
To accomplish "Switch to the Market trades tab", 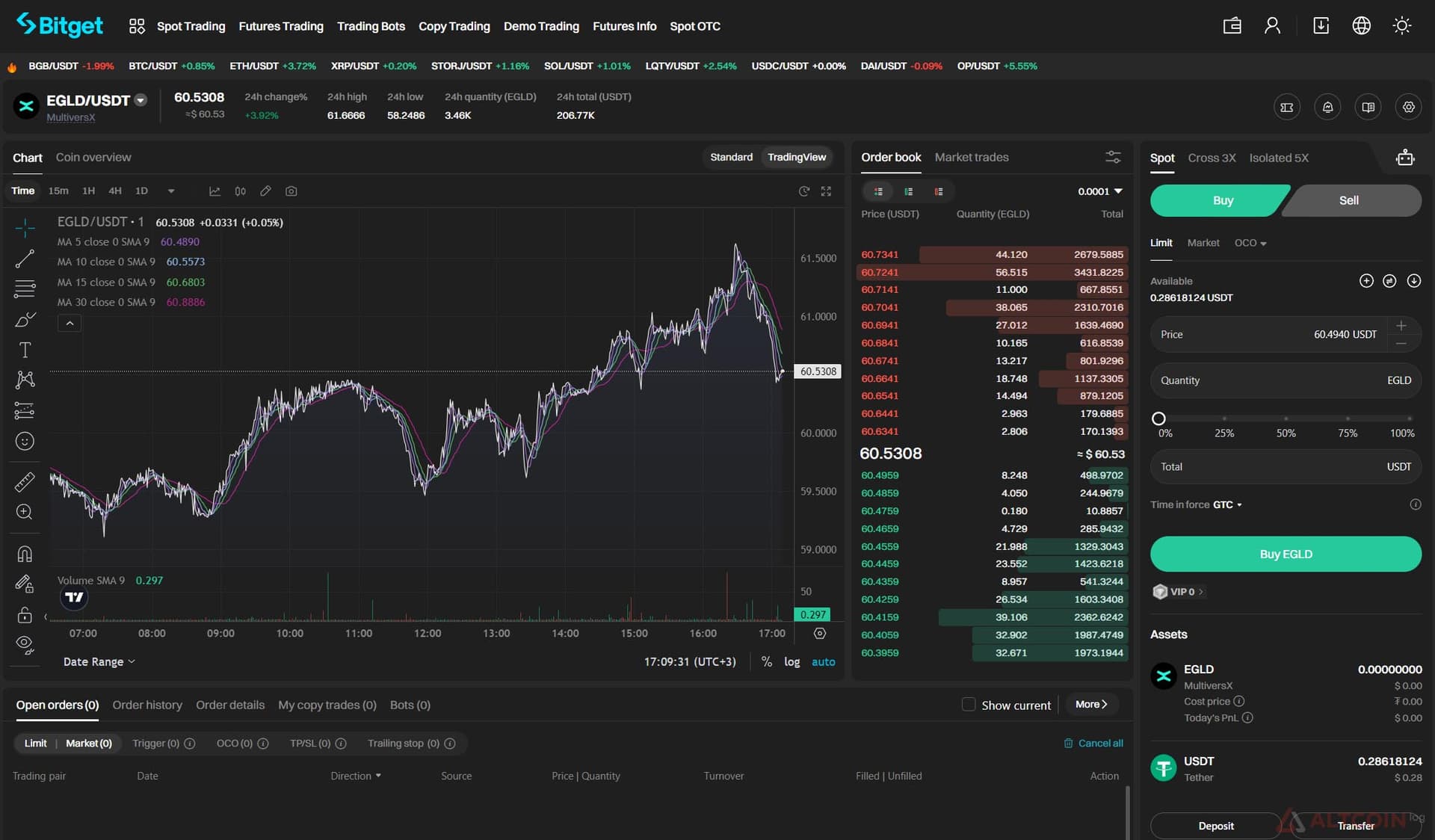I will click(x=972, y=157).
